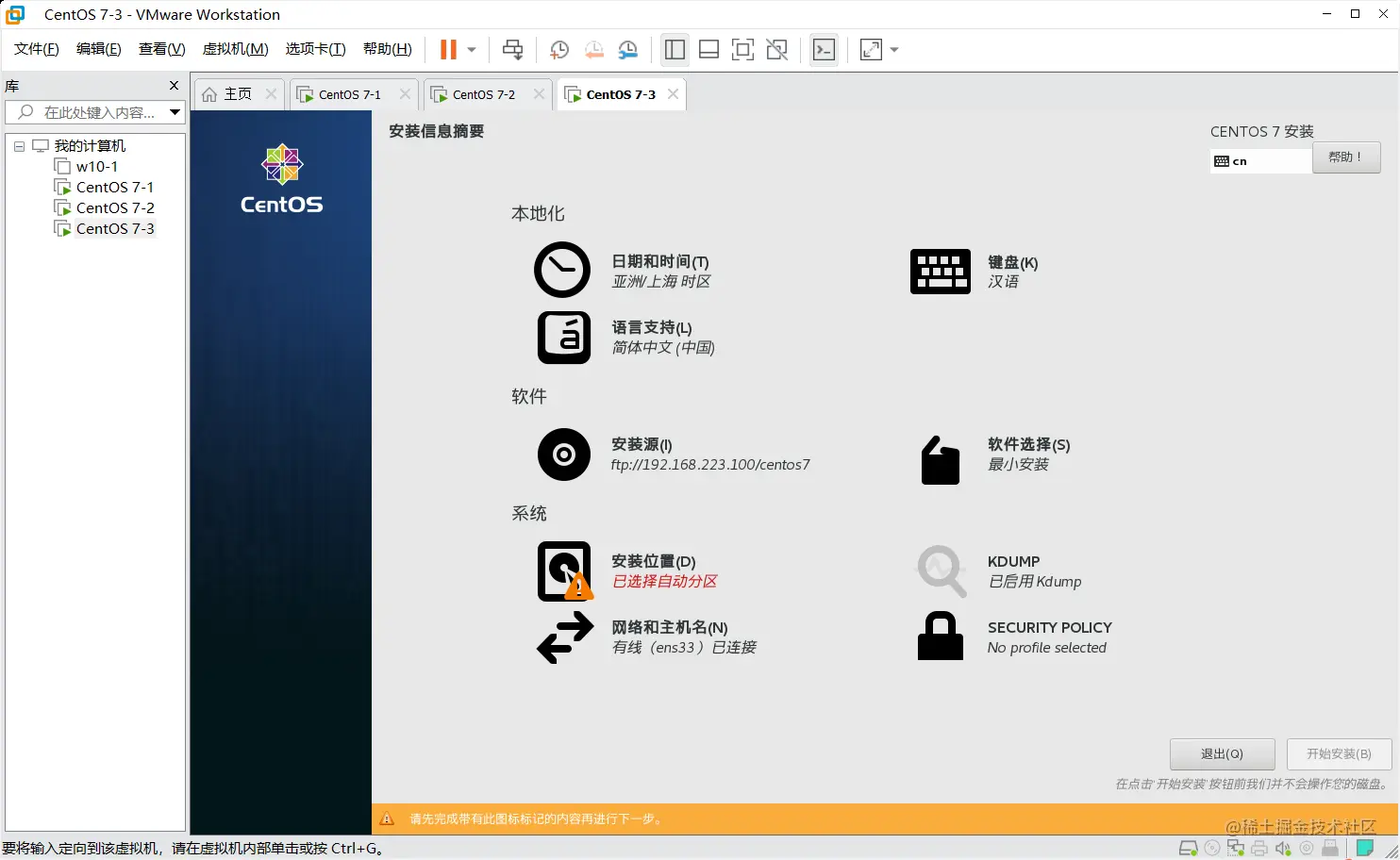Open the 安装位置 installation destination setting
The height and width of the screenshot is (860, 1400).
[627, 571]
